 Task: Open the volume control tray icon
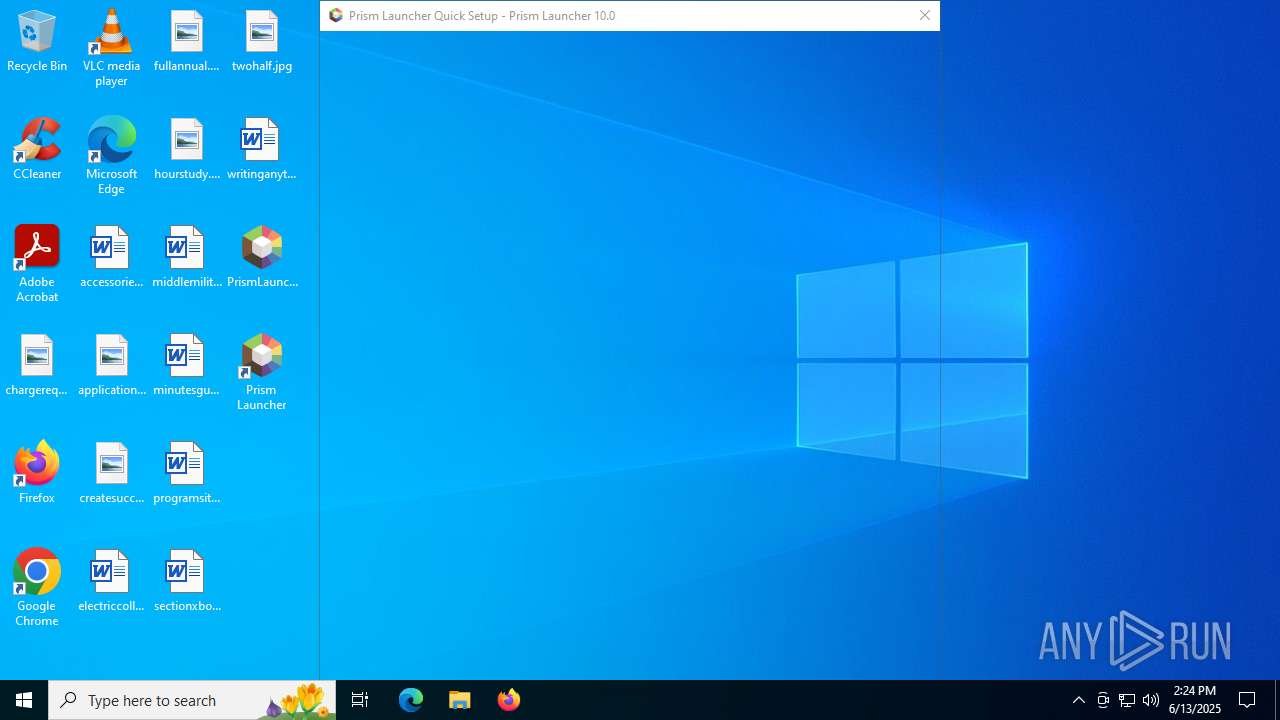[1151, 700]
